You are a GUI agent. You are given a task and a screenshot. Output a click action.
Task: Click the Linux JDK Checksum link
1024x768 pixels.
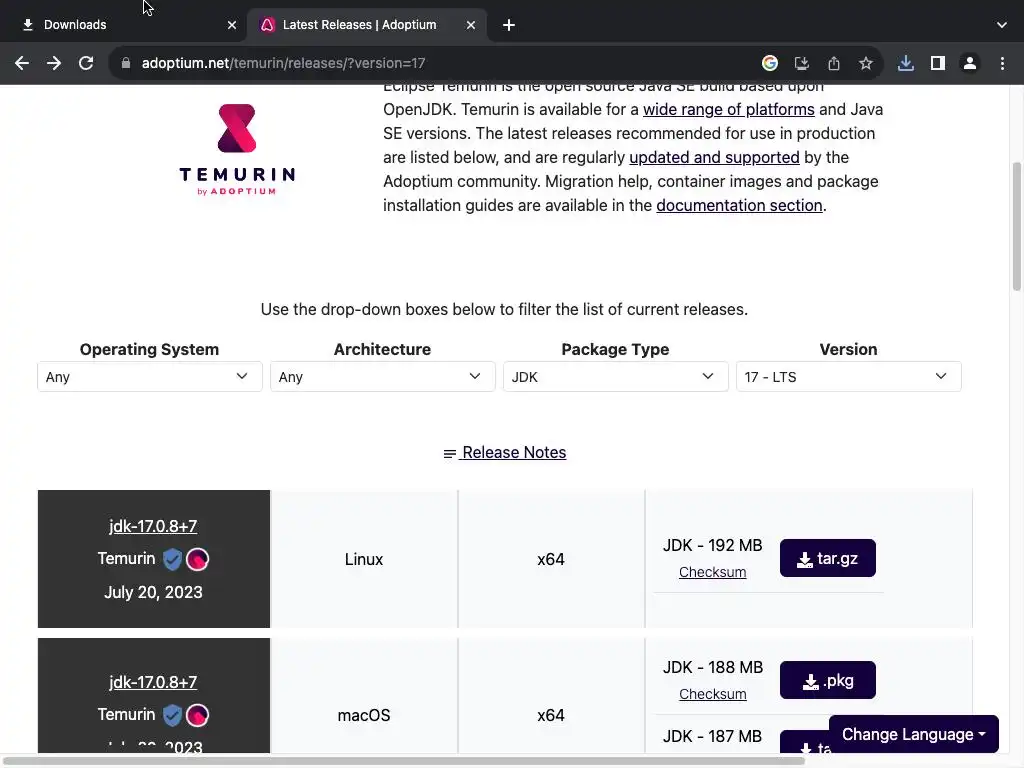[x=712, y=572]
